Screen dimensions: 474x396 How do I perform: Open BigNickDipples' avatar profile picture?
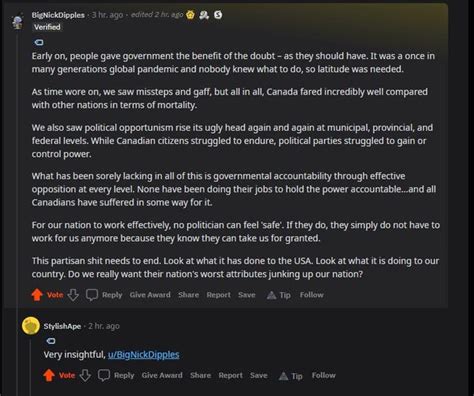pyautogui.click(x=17, y=21)
